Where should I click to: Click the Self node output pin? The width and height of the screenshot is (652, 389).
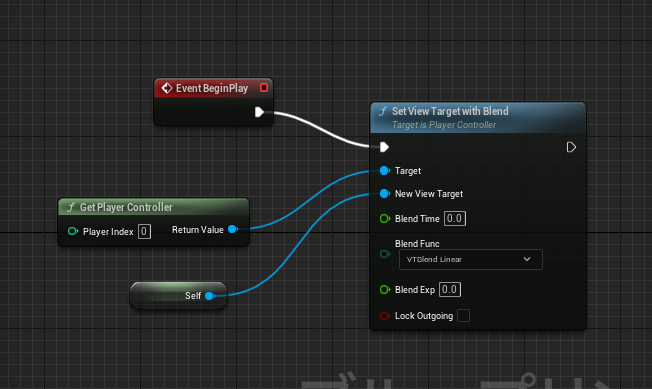[210, 296]
